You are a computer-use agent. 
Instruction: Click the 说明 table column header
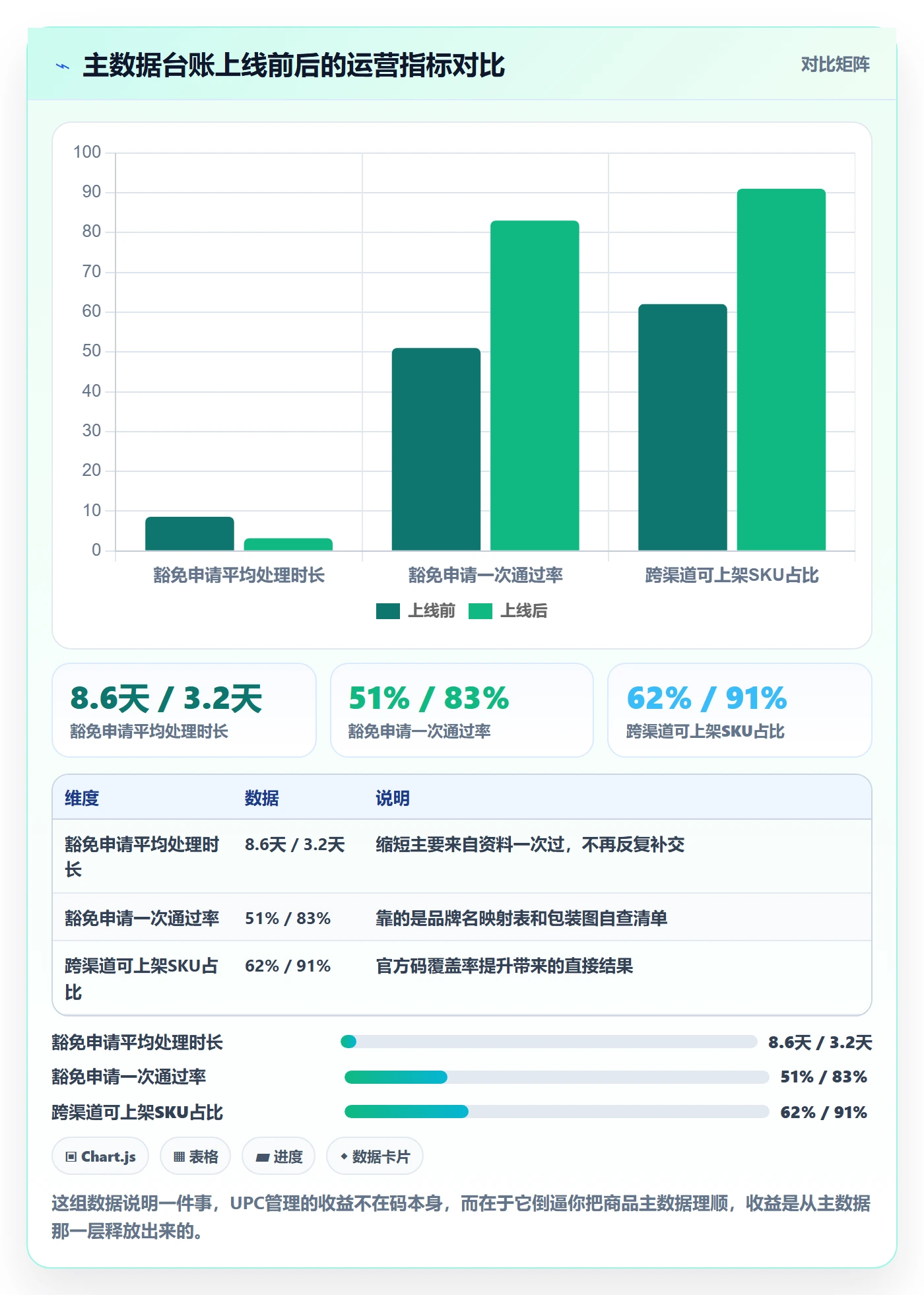click(x=393, y=799)
